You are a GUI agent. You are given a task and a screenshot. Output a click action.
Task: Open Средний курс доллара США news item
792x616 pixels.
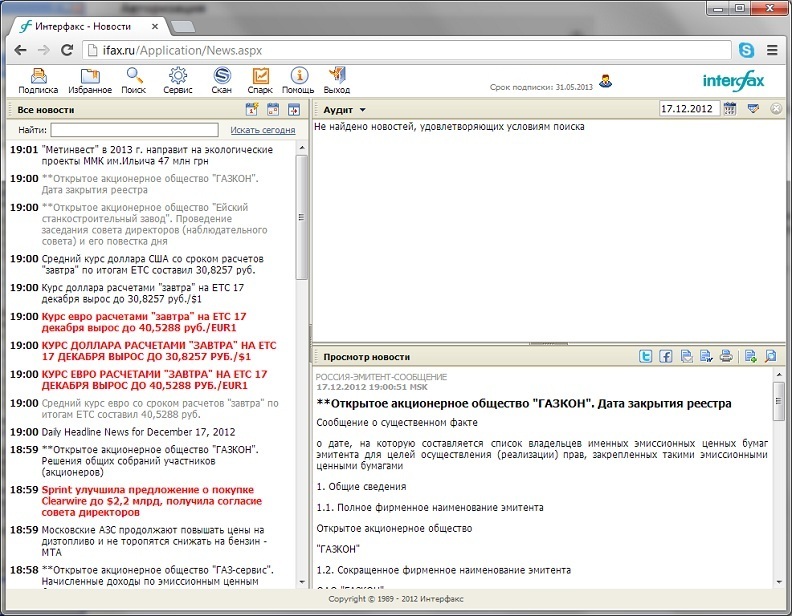pos(152,264)
